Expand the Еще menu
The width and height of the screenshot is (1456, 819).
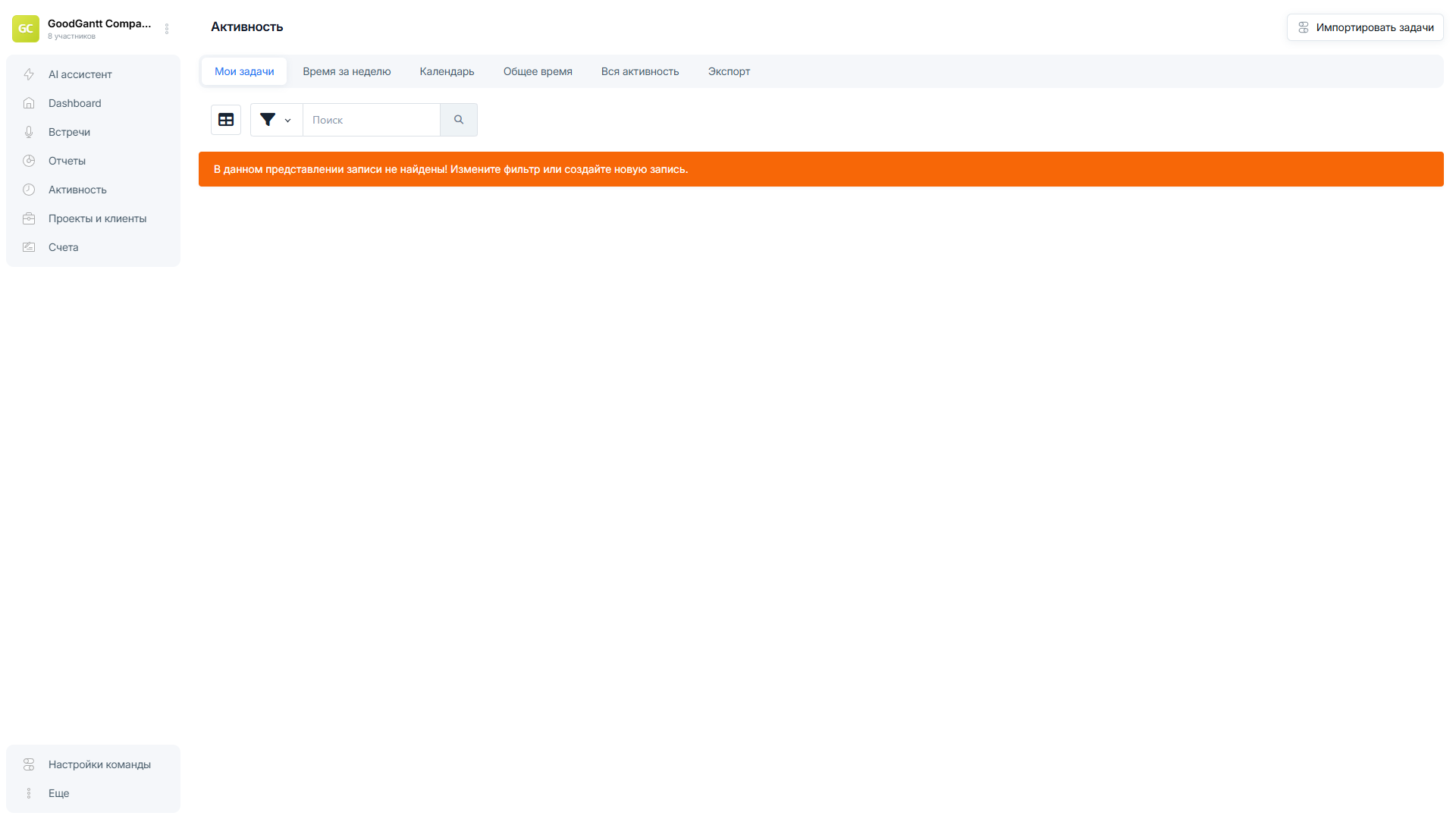(29, 793)
